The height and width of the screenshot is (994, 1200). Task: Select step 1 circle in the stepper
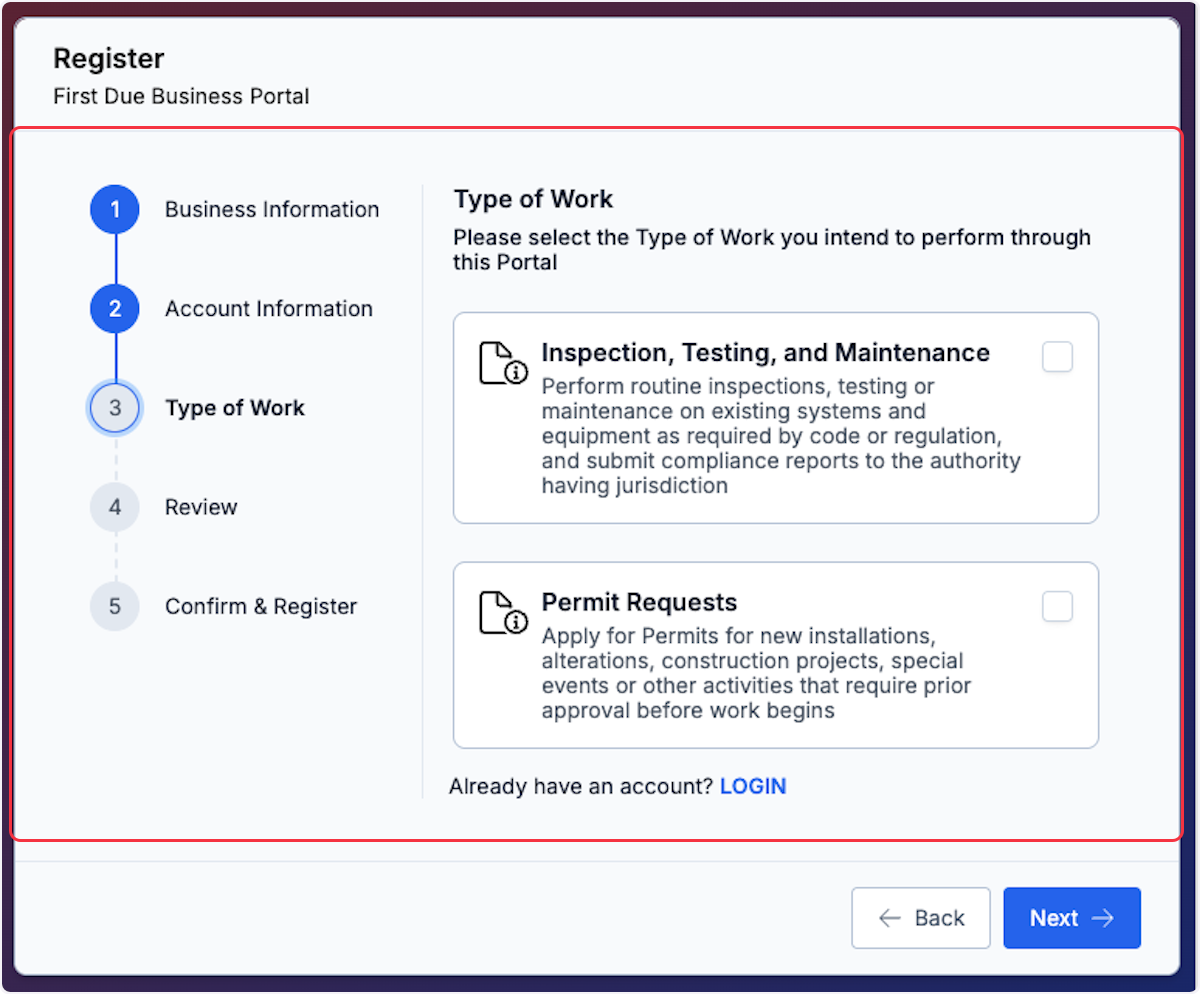115,210
